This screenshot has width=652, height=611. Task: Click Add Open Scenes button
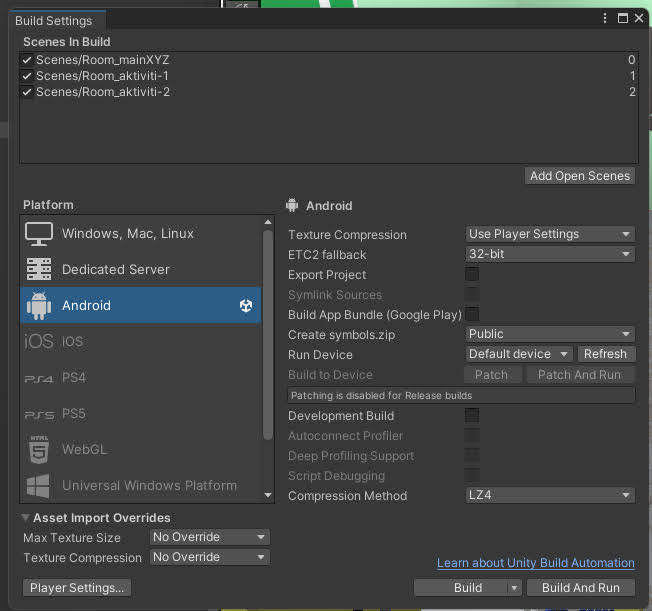tap(580, 176)
